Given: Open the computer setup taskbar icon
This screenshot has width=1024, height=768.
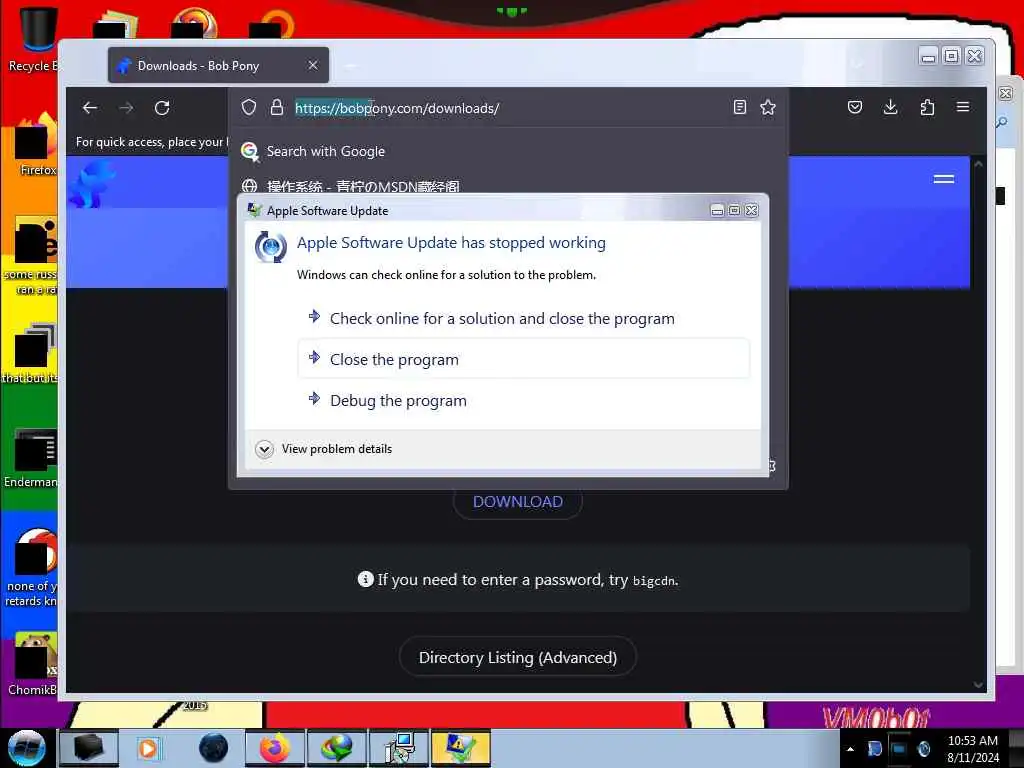Looking at the screenshot, I should (398, 748).
